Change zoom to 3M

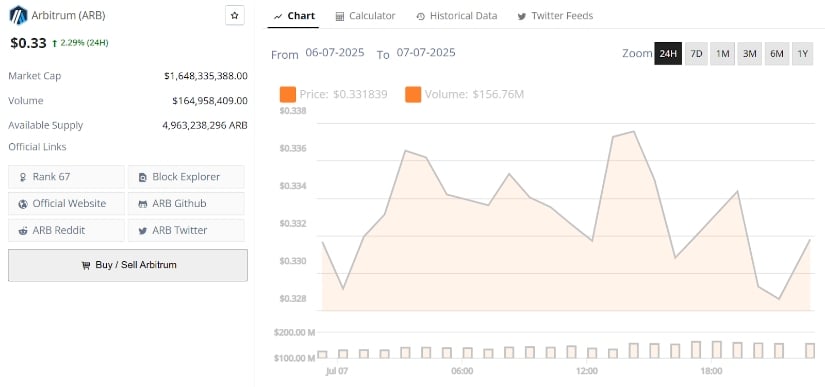[749, 54]
